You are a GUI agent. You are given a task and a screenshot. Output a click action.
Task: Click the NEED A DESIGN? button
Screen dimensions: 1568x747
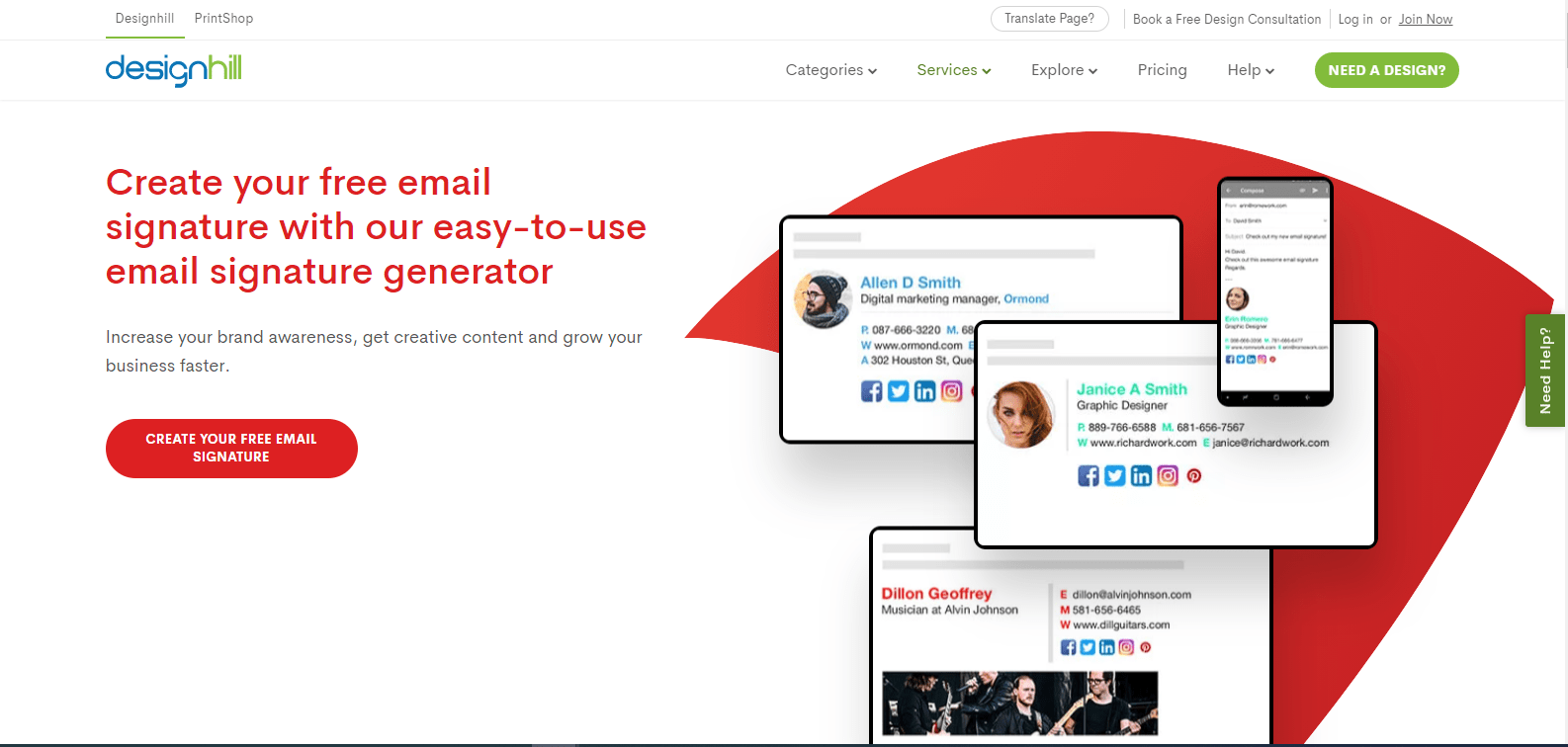pyautogui.click(x=1387, y=70)
